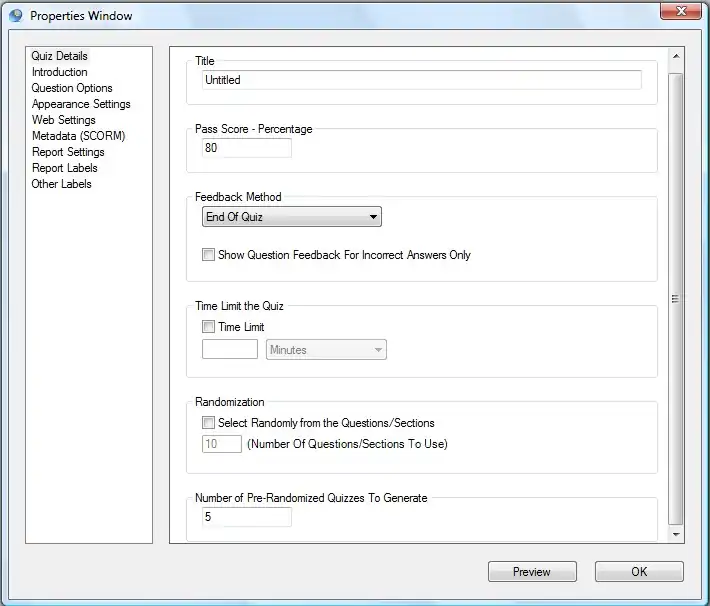
Task: Select Introduction in the left list
Action: pos(59,72)
